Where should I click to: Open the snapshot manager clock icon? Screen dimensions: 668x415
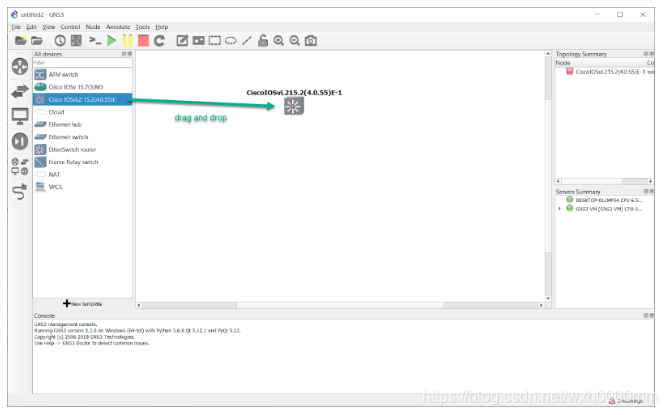point(60,40)
